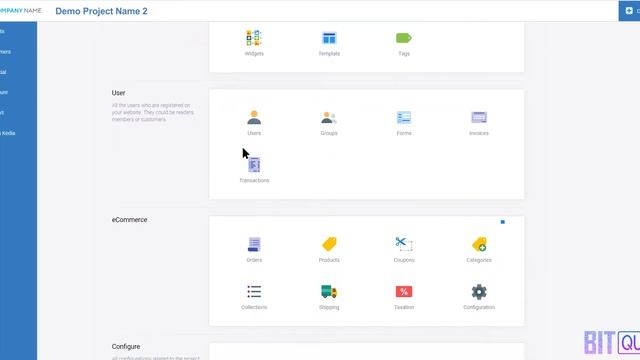Viewport: 640px width, 360px height.
Task: Open the Coupons scissors tile
Action: (x=404, y=249)
